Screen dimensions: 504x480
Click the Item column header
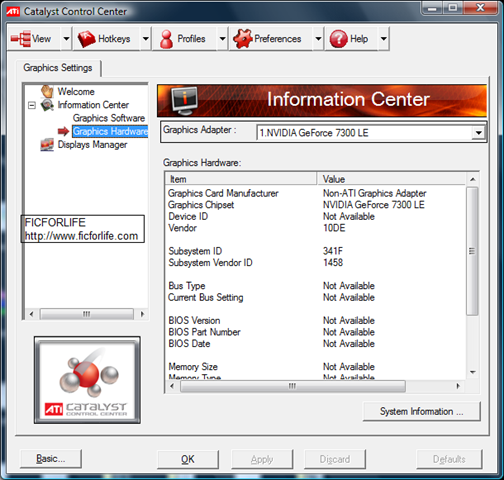coord(241,179)
